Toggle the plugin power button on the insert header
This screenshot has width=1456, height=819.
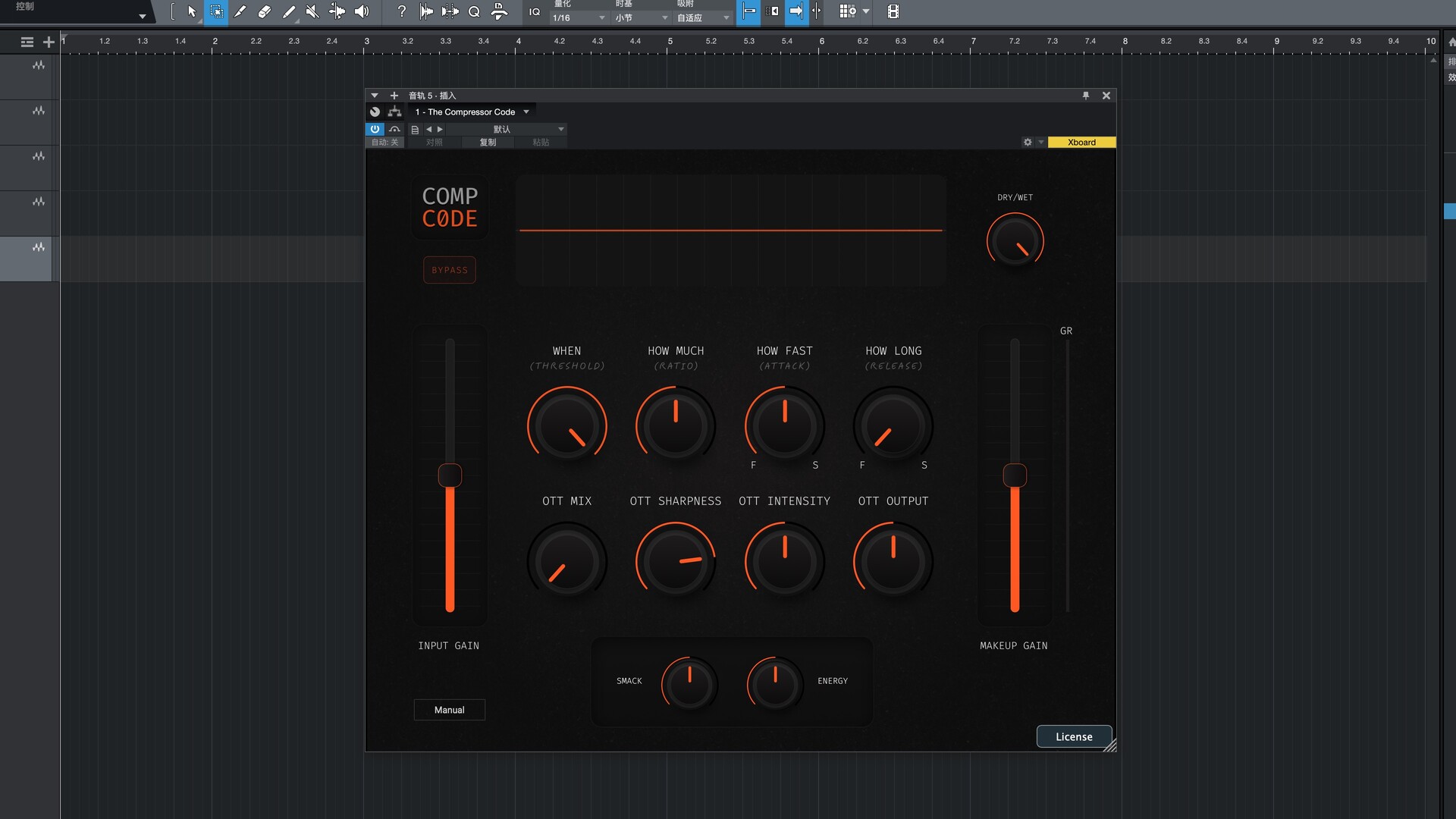click(375, 129)
